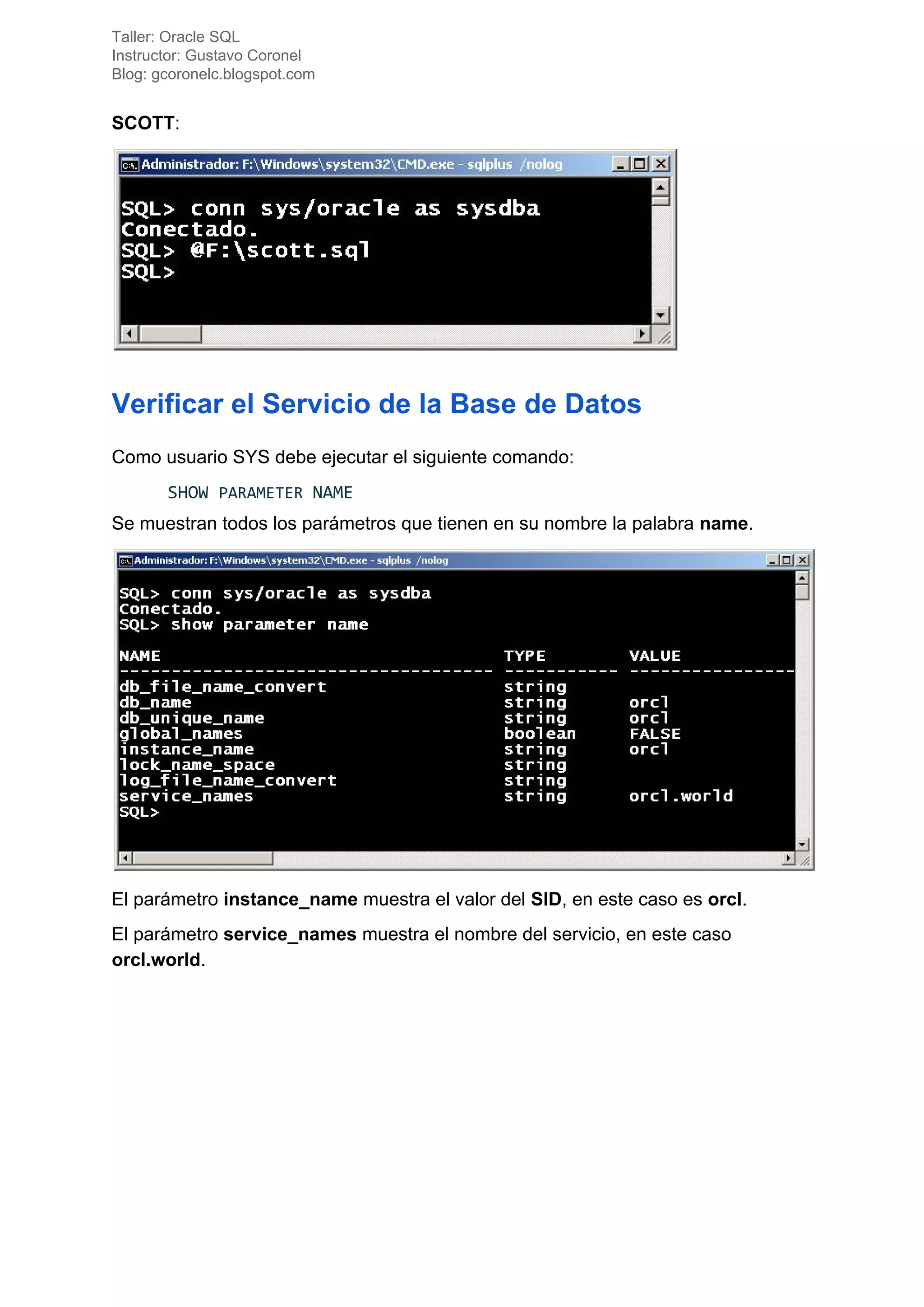Click the right scroll arrow in the first console
The height and width of the screenshot is (1307, 924).
point(642,333)
